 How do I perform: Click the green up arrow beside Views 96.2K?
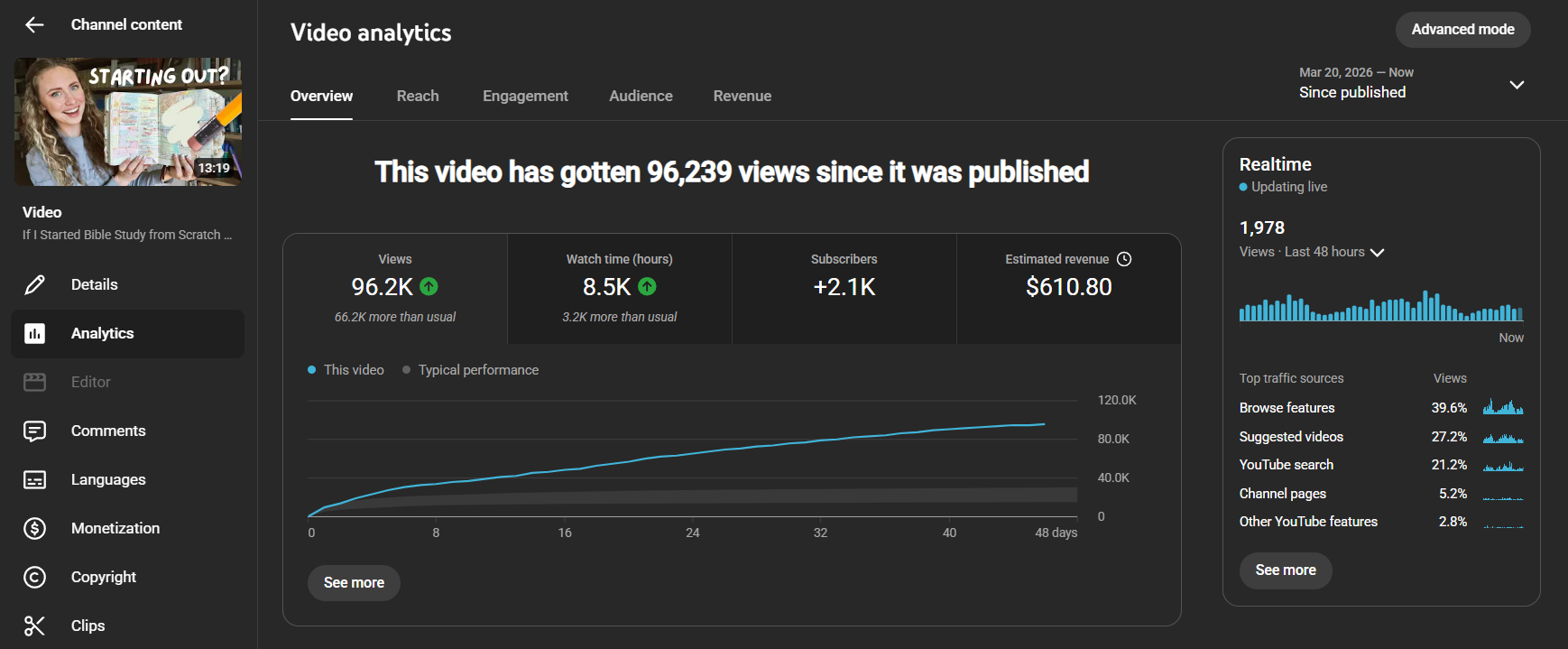[429, 287]
